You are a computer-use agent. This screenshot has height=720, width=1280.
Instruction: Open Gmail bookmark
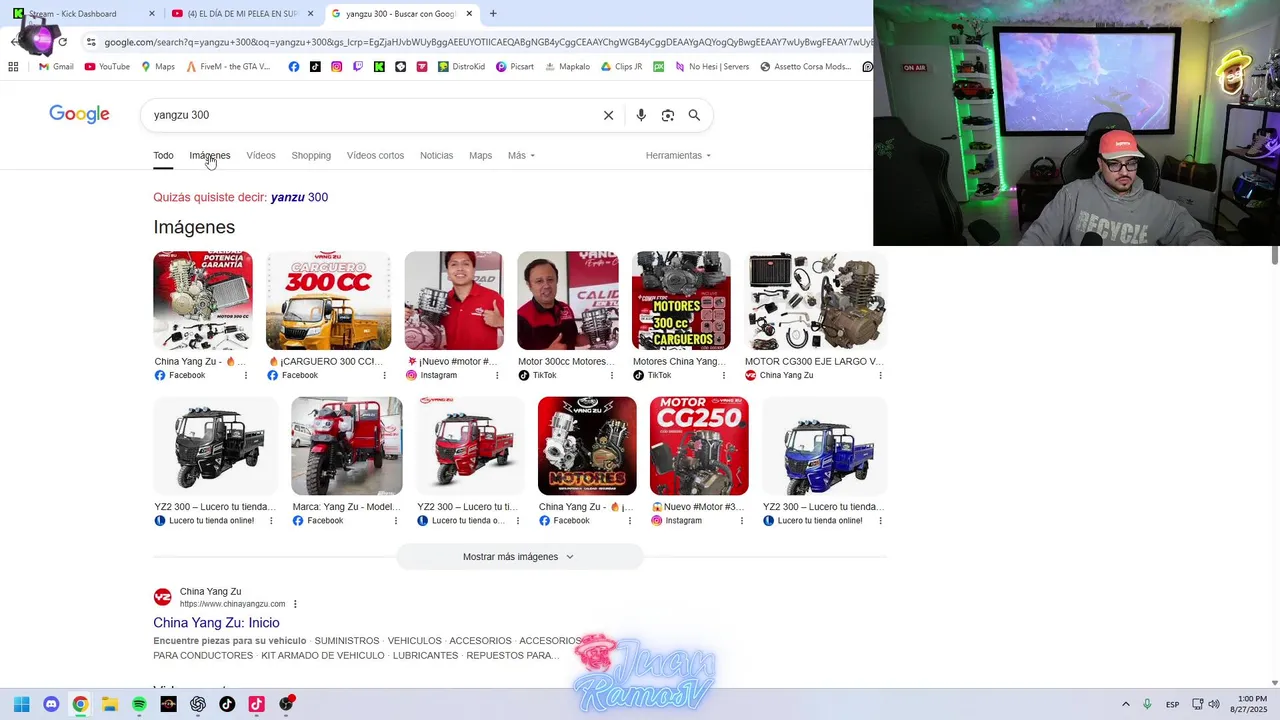(56, 67)
